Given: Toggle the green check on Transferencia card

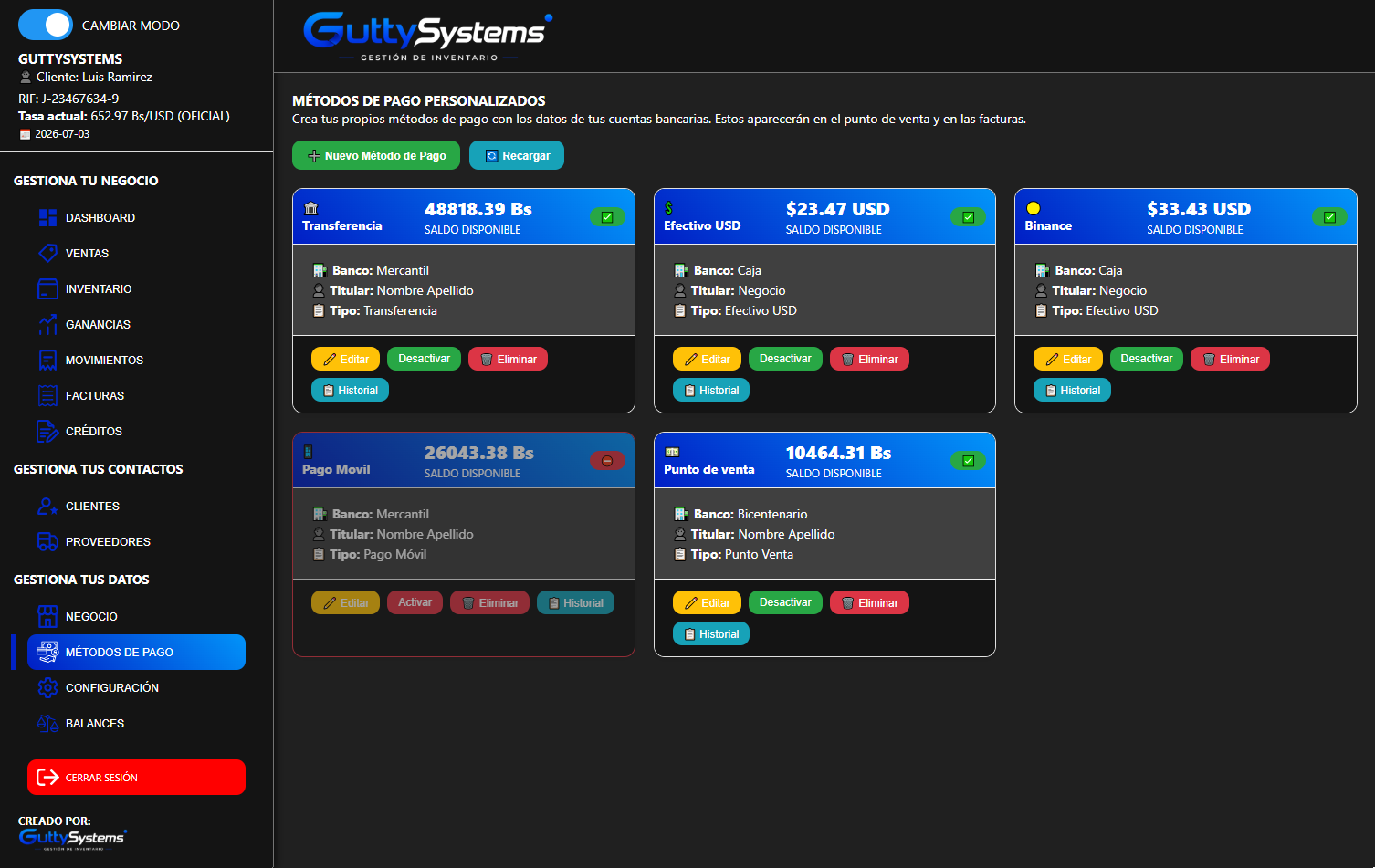Looking at the screenshot, I should (x=607, y=216).
